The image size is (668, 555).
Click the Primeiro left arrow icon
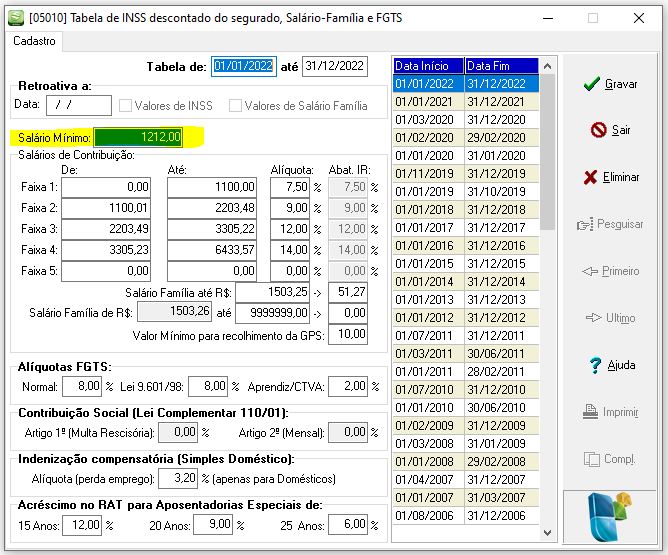click(590, 271)
